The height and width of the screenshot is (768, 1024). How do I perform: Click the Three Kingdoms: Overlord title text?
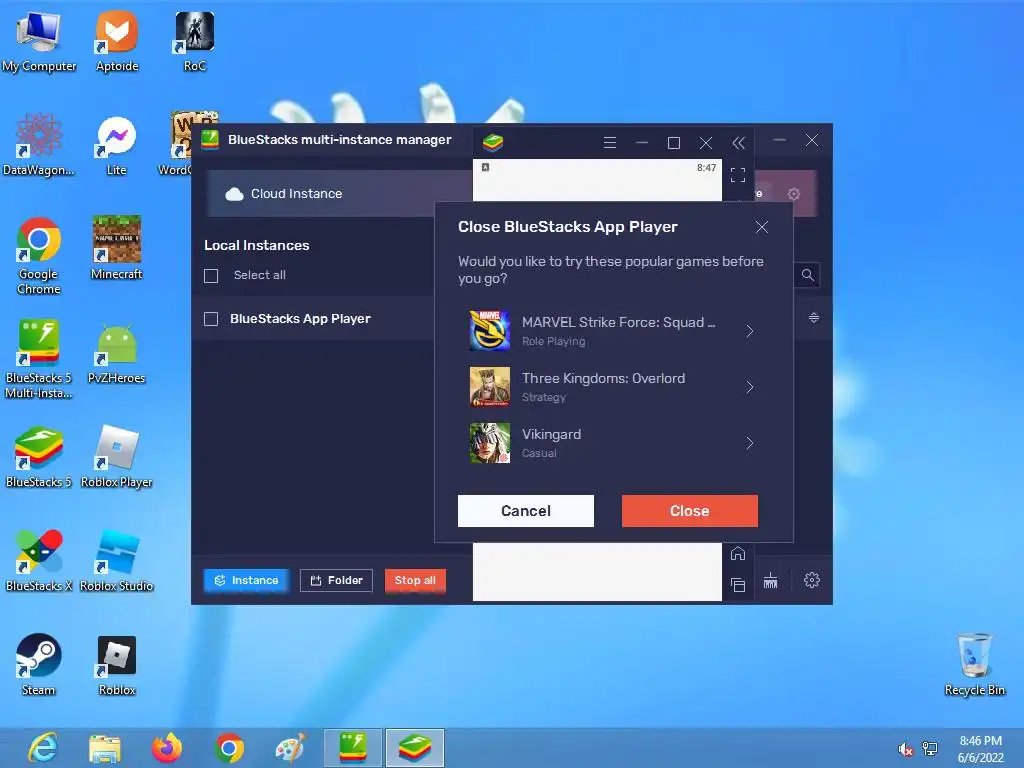603,378
